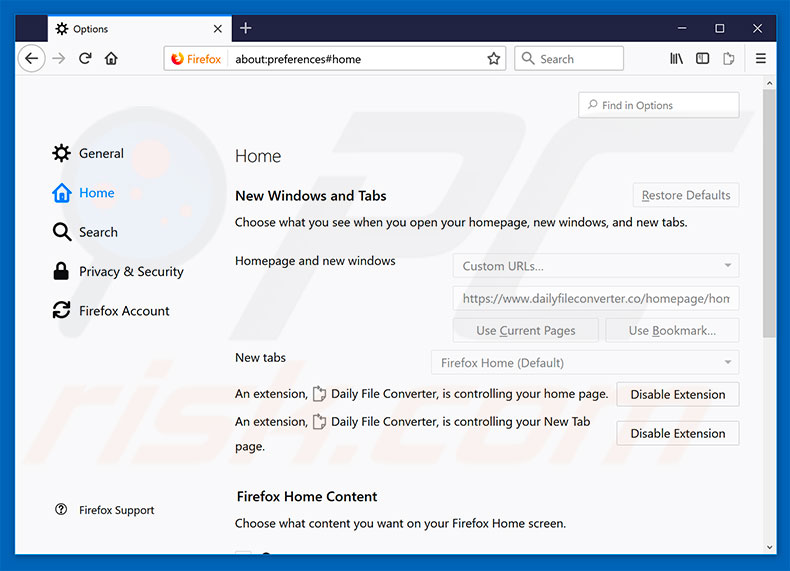The width and height of the screenshot is (790, 571).
Task: Click the forward arrow navigation button
Action: pyautogui.click(x=59, y=58)
